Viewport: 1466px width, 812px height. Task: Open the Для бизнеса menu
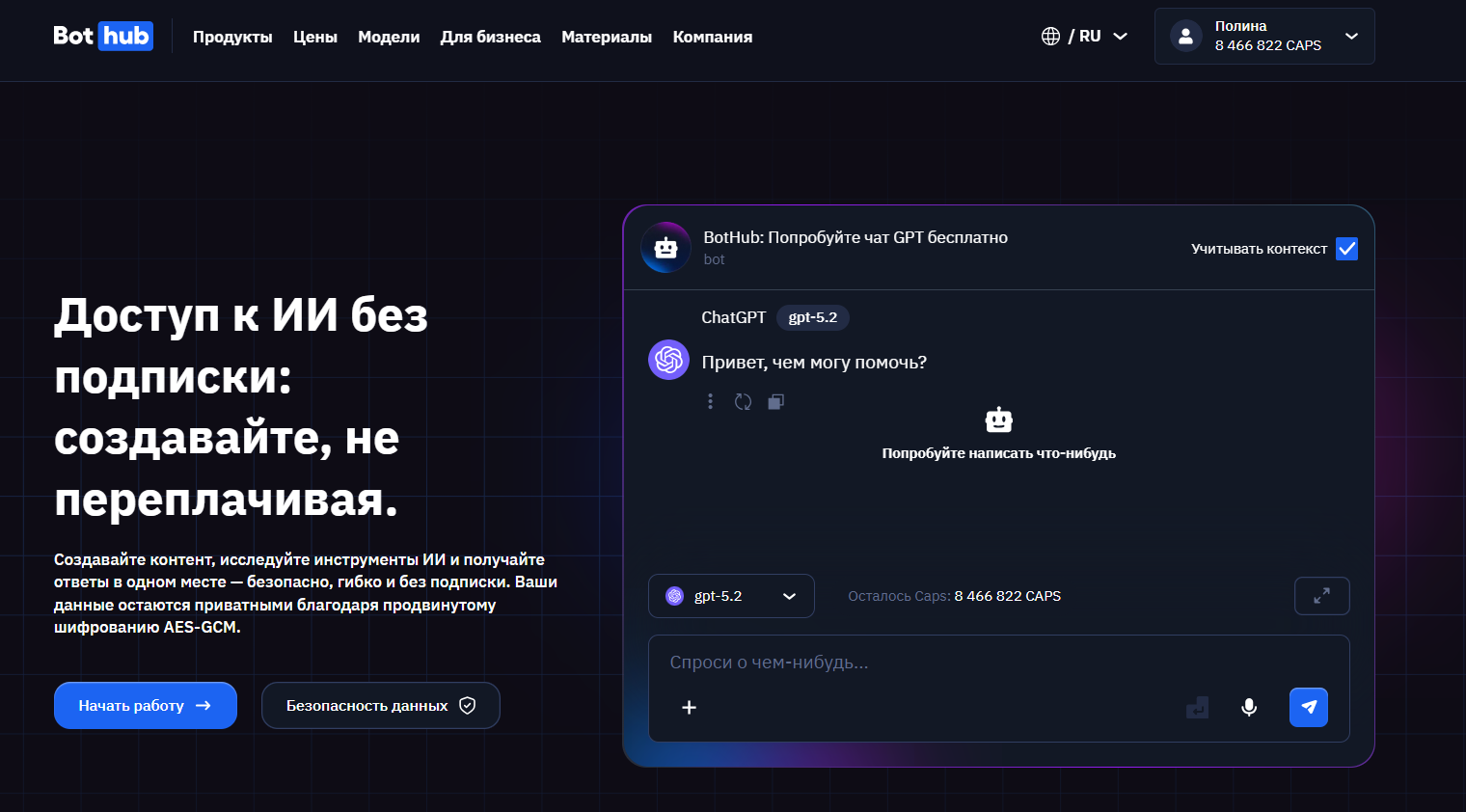(x=490, y=37)
